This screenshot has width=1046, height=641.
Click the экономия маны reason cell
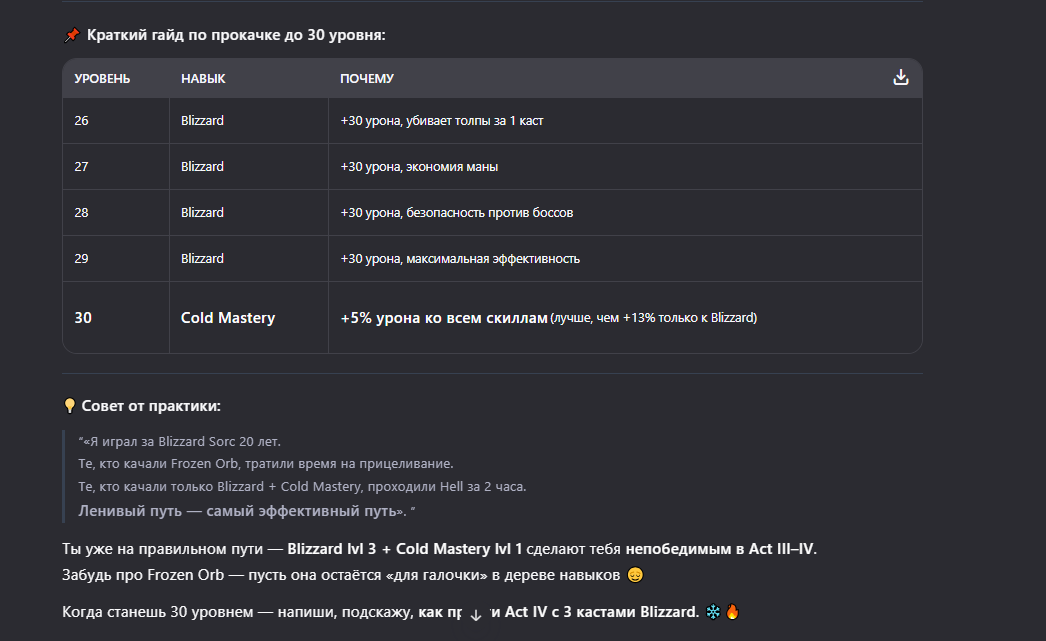[x=419, y=166]
